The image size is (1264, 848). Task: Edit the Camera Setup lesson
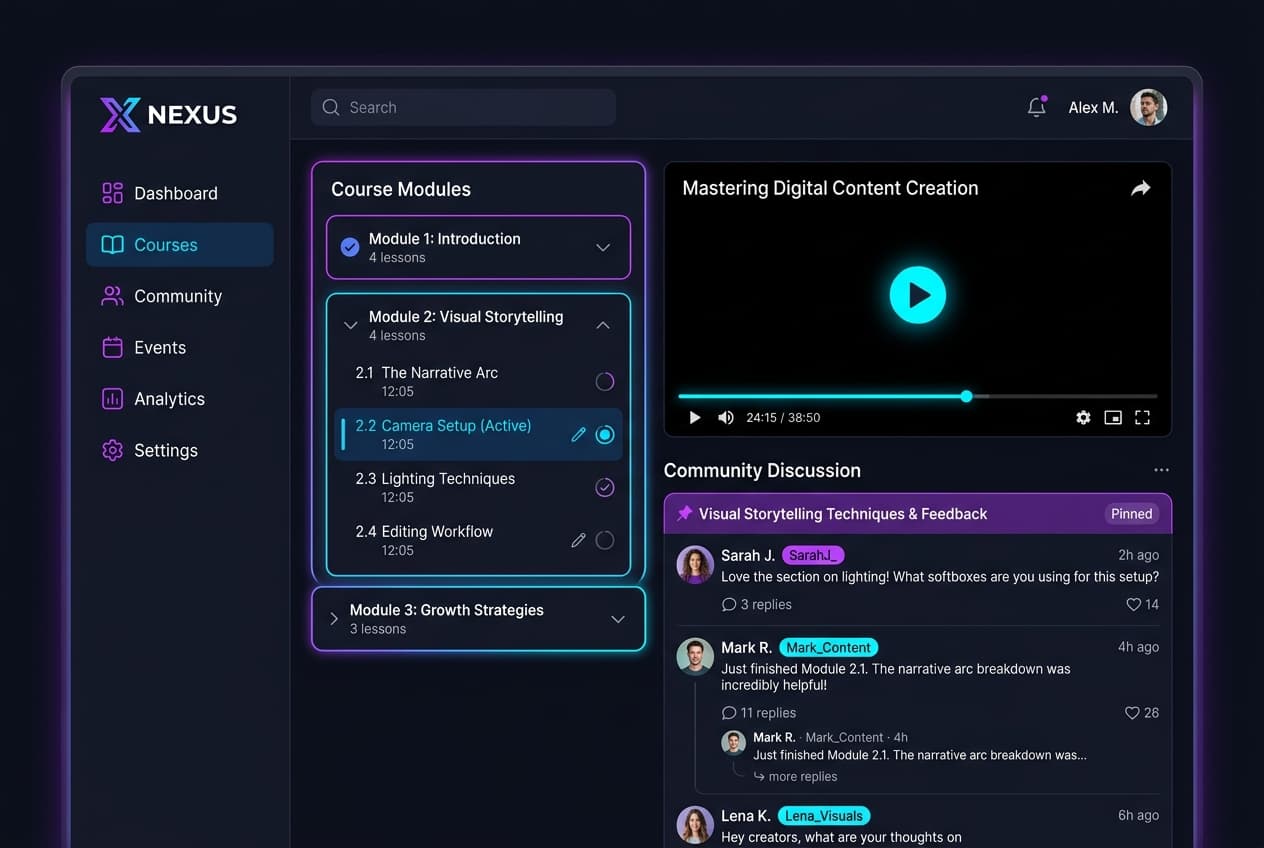(x=578, y=435)
